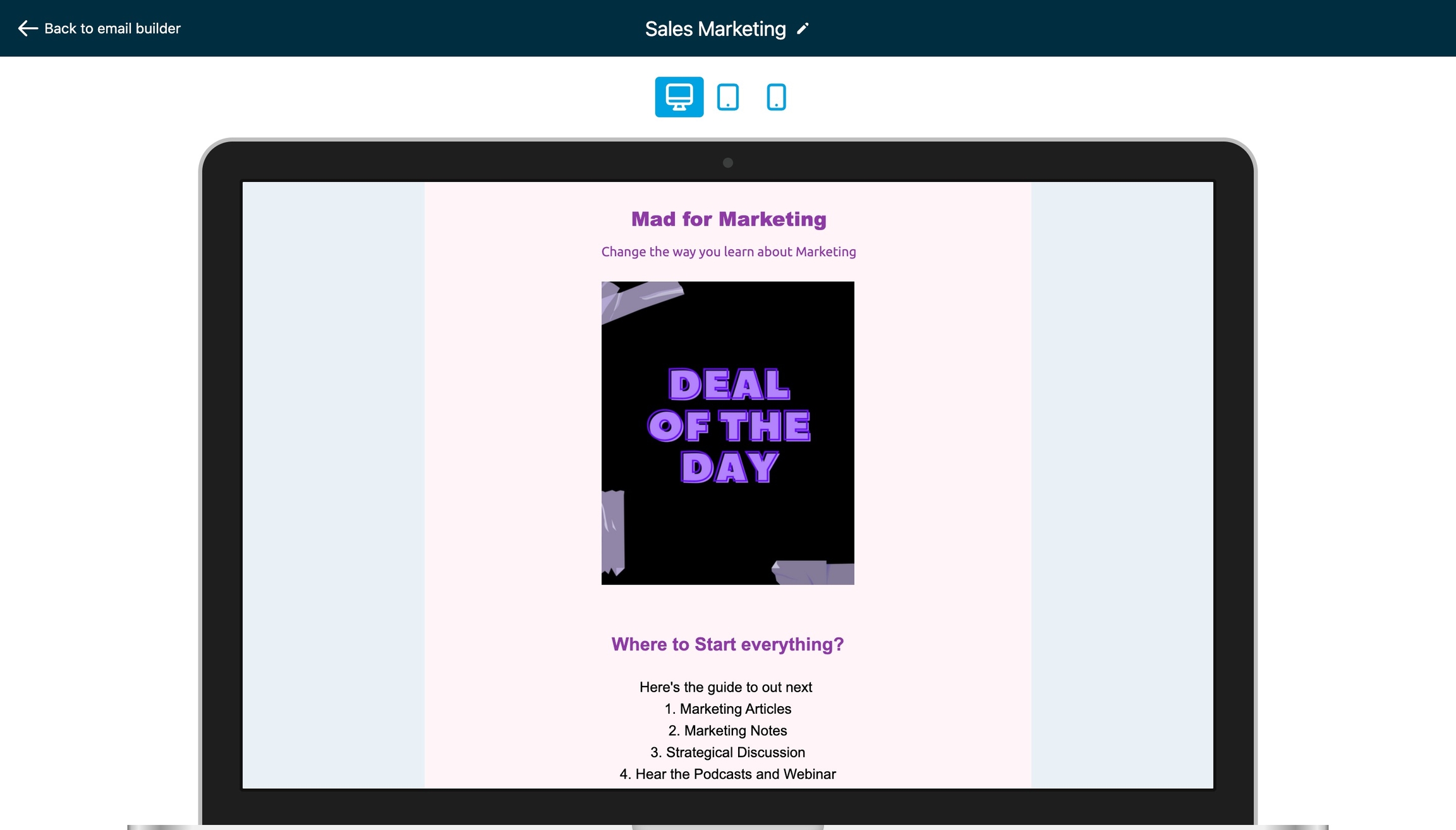Select the 'Sales Marketing' template title

(x=715, y=29)
